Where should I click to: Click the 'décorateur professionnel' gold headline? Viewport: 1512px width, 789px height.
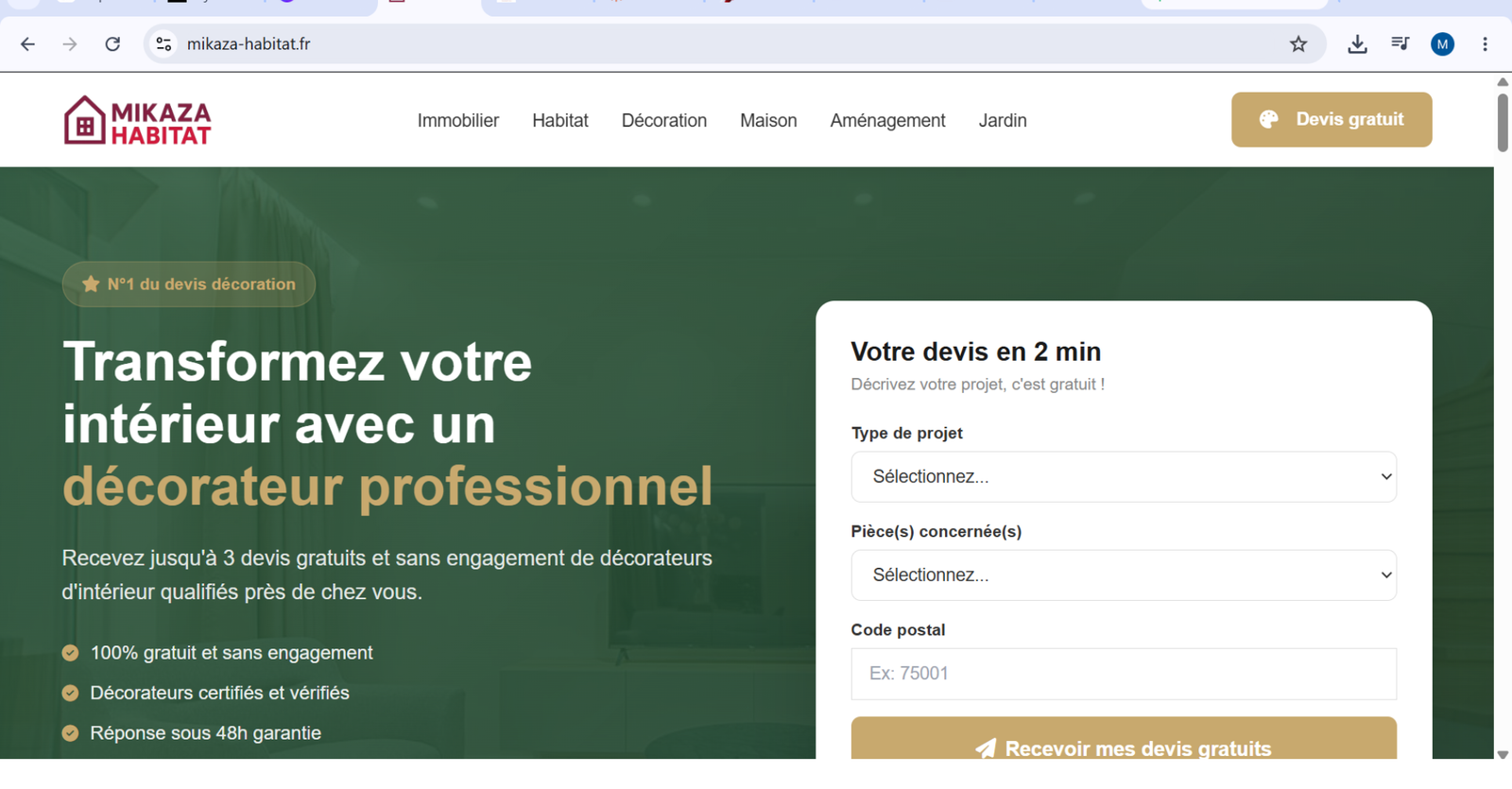pyautogui.click(x=387, y=486)
